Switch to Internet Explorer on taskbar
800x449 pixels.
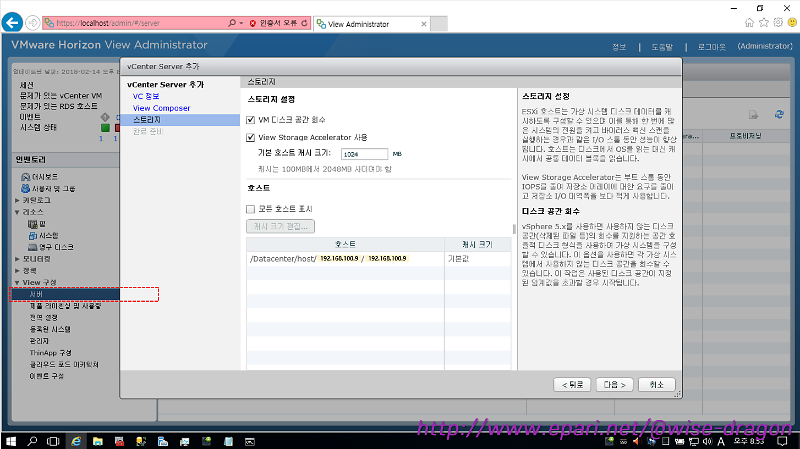point(76,441)
